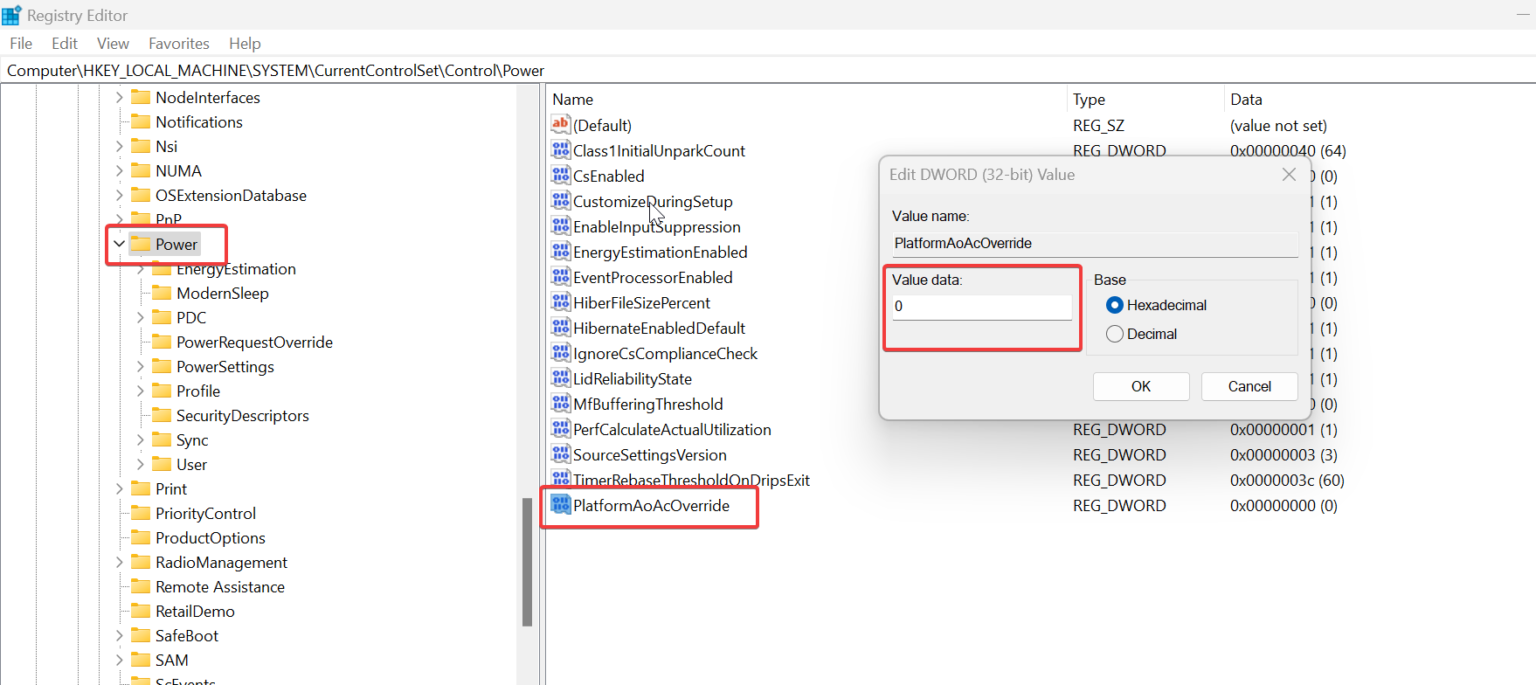
Task: Click the SourceSettingsVersion DWORD icon
Action: click(x=561, y=455)
